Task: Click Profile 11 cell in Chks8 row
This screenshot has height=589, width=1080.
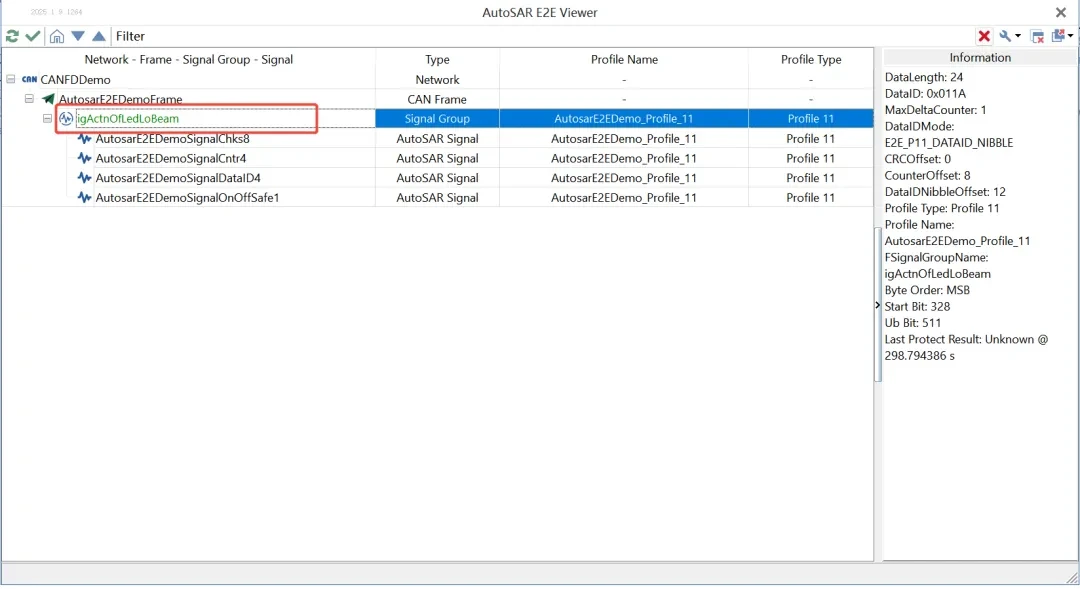Action: 811,138
